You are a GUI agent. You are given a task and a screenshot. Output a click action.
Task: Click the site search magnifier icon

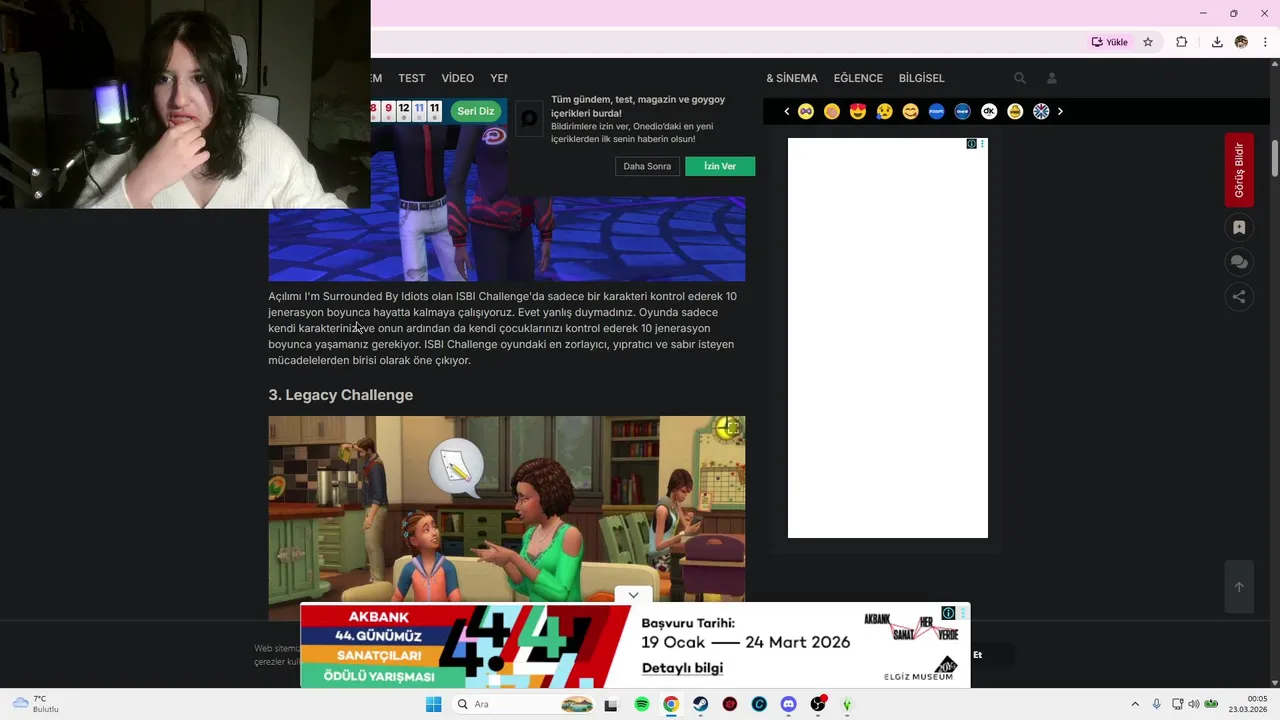coord(1020,78)
